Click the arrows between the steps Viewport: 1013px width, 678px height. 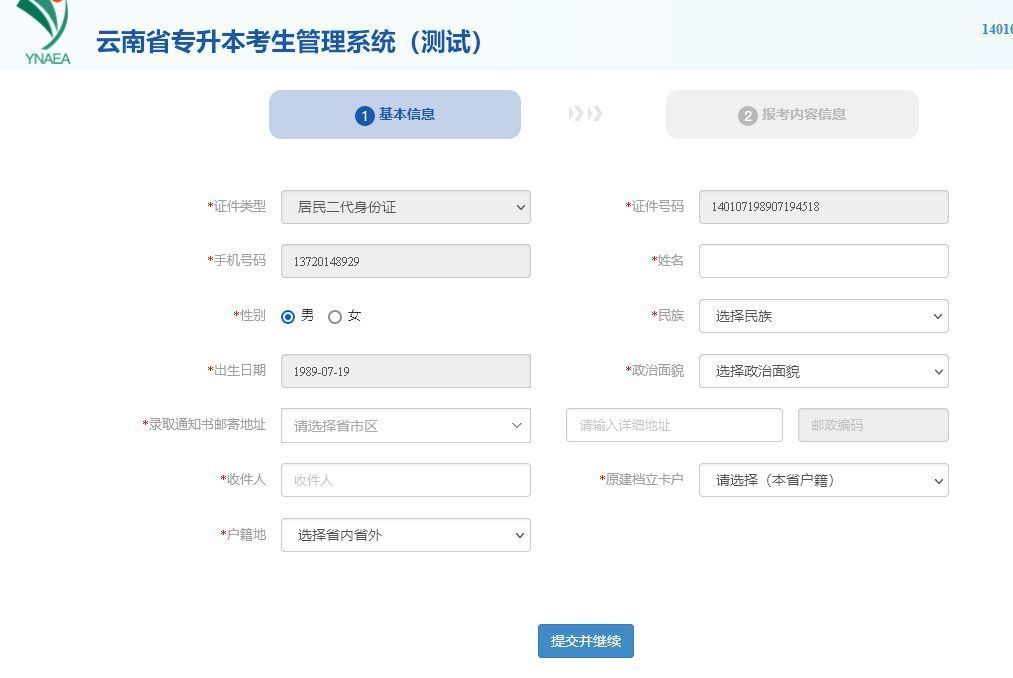pos(586,114)
